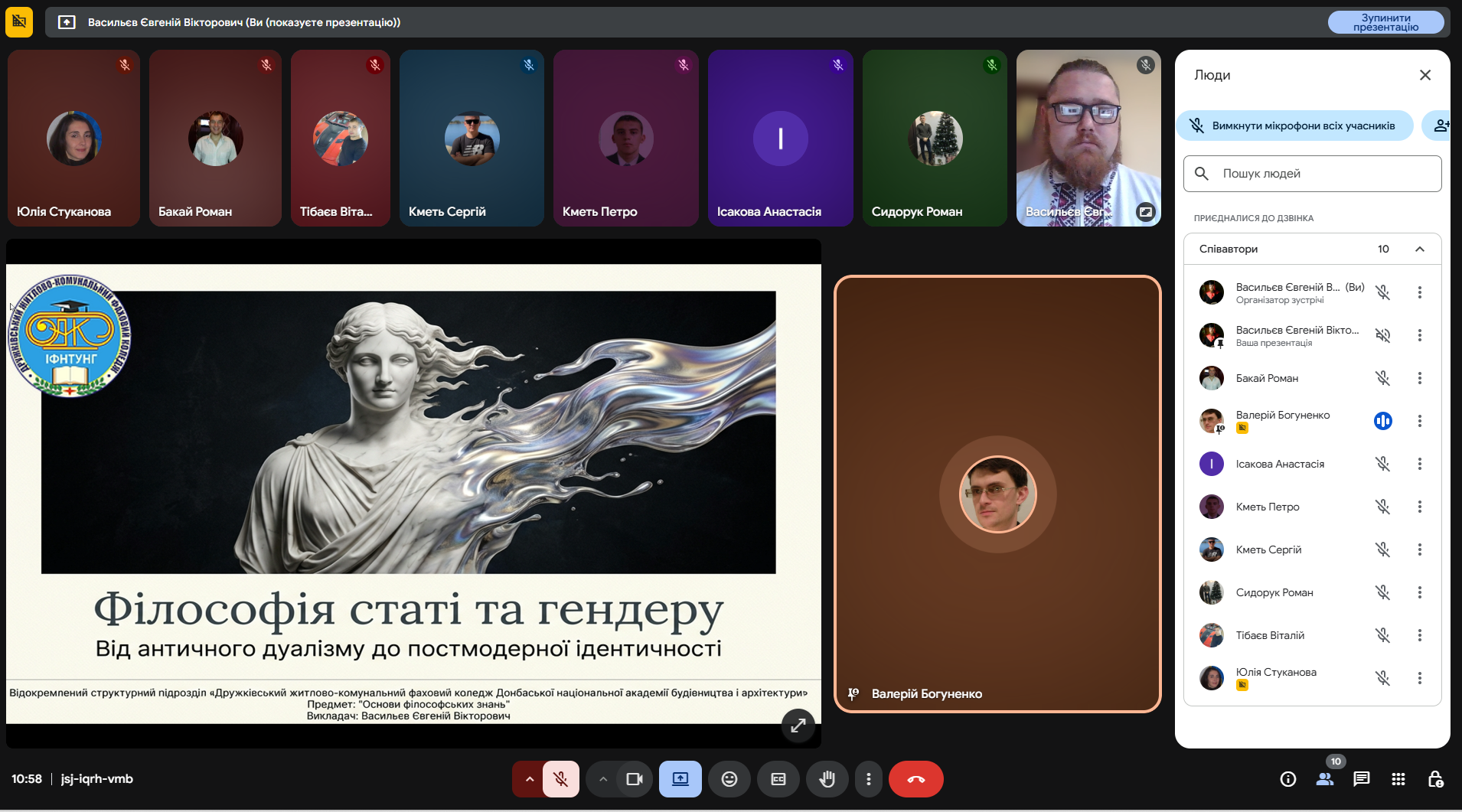Expand presentation to full screen
Screen dimensions: 1462x812
pos(798,726)
